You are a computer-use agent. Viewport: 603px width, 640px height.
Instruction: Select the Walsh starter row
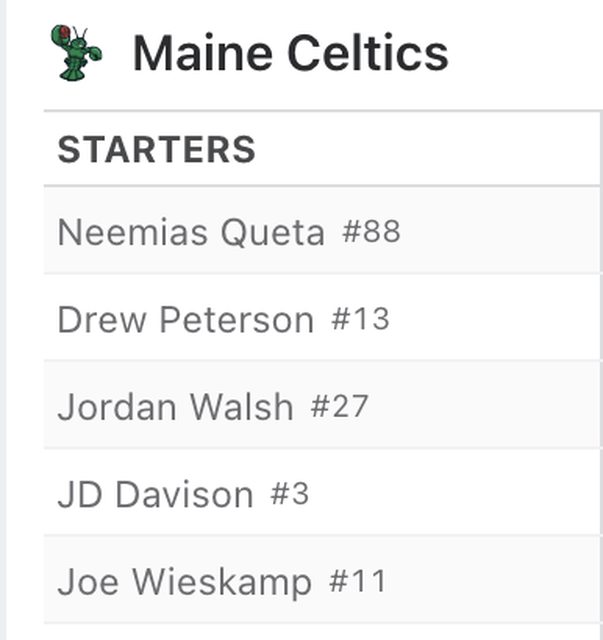[x=480, y=407]
